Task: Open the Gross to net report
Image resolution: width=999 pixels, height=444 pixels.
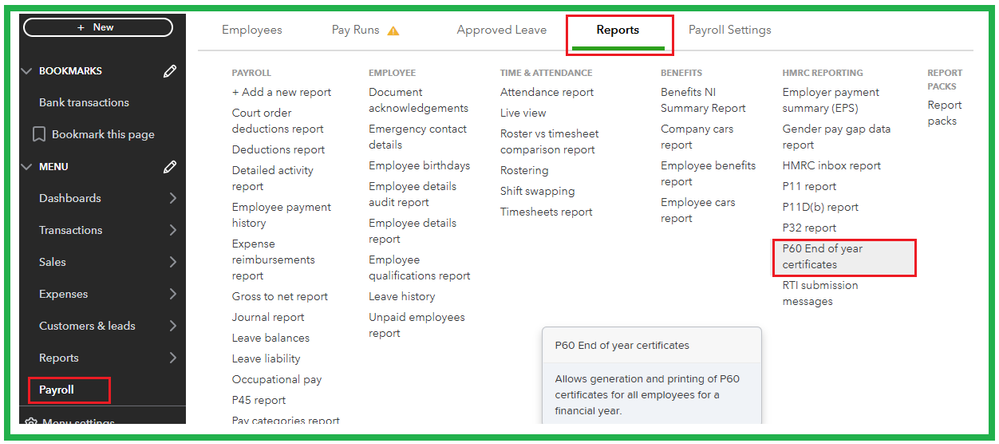Action: coord(280,297)
